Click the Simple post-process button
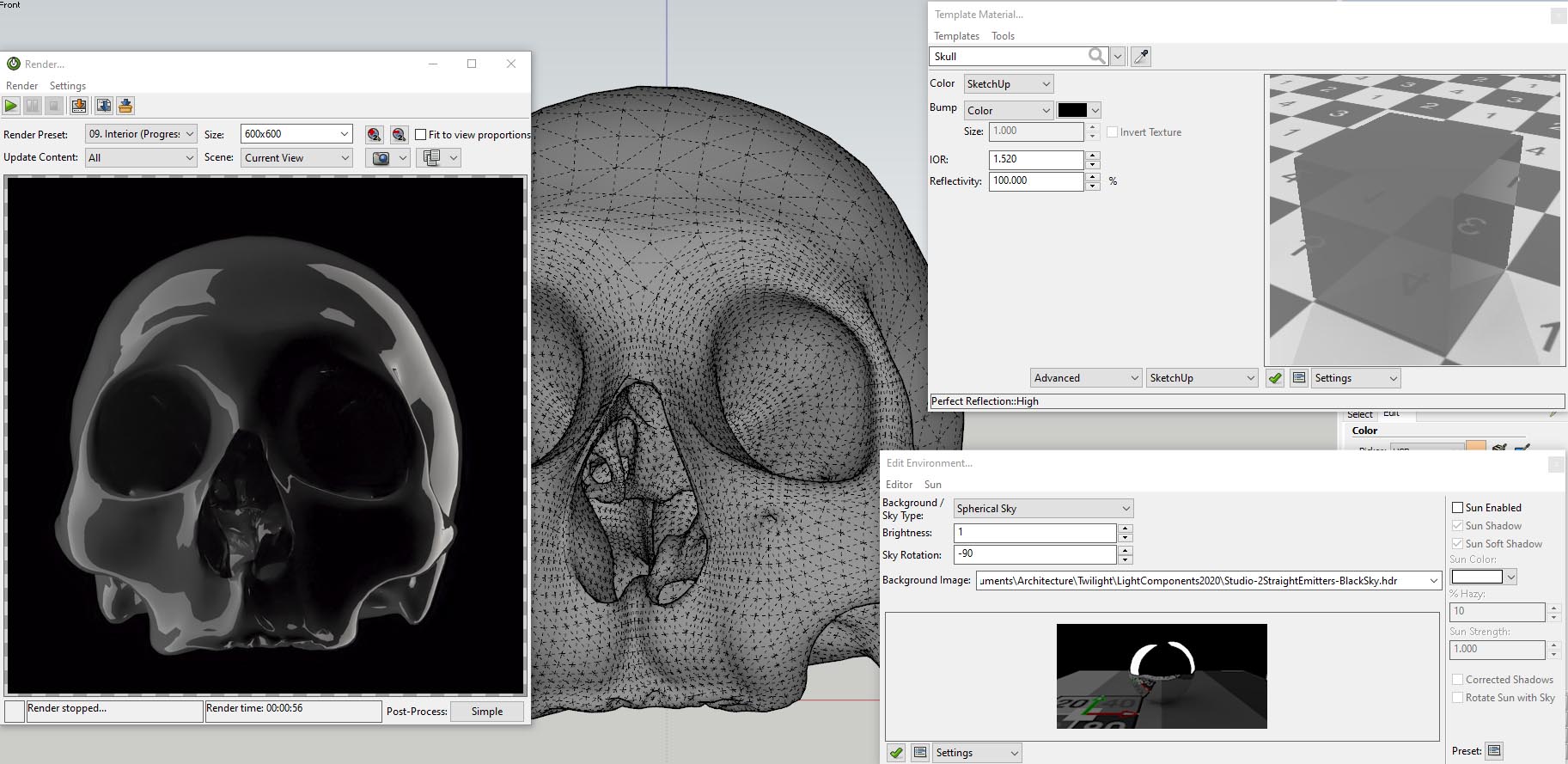1568x764 pixels. 486,712
